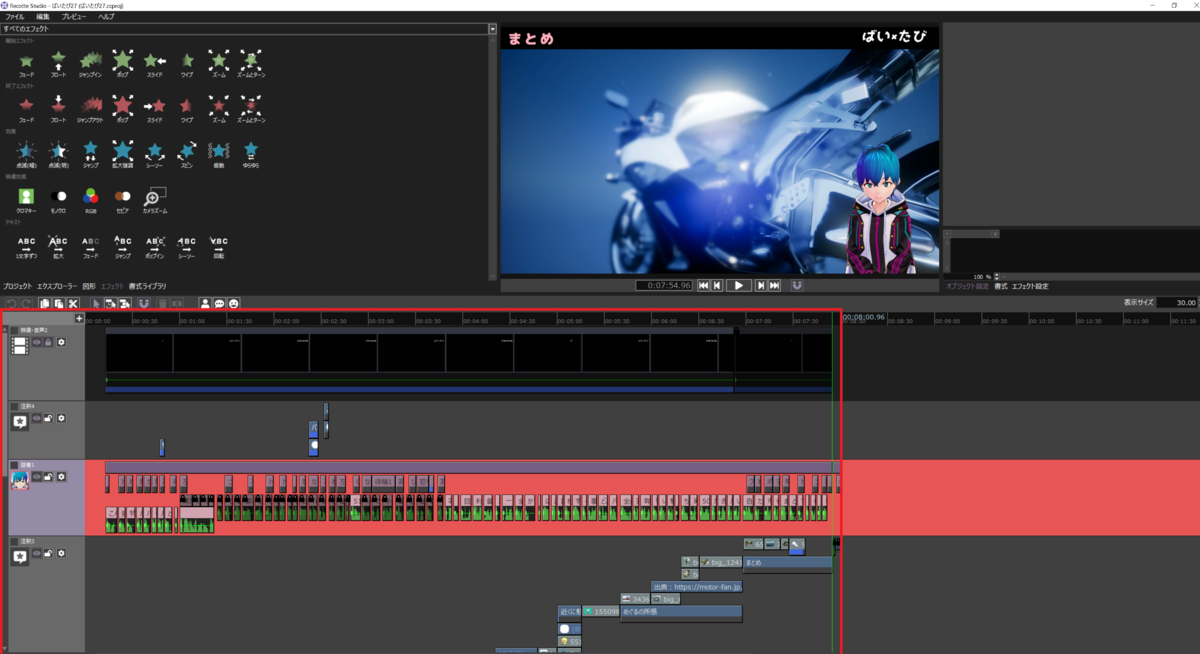This screenshot has width=1200, height=654.
Task: Toggle visibility of 映像・音声2 track
Action: tap(37, 342)
